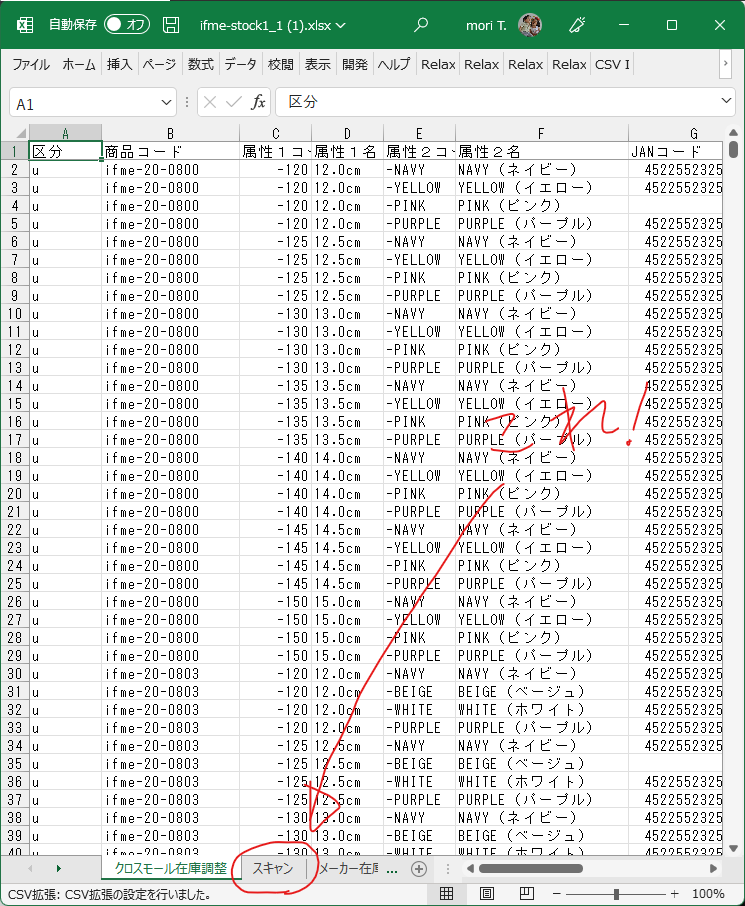Add a new sheet with plus button
Screen dimensions: 745x906
click(419, 869)
